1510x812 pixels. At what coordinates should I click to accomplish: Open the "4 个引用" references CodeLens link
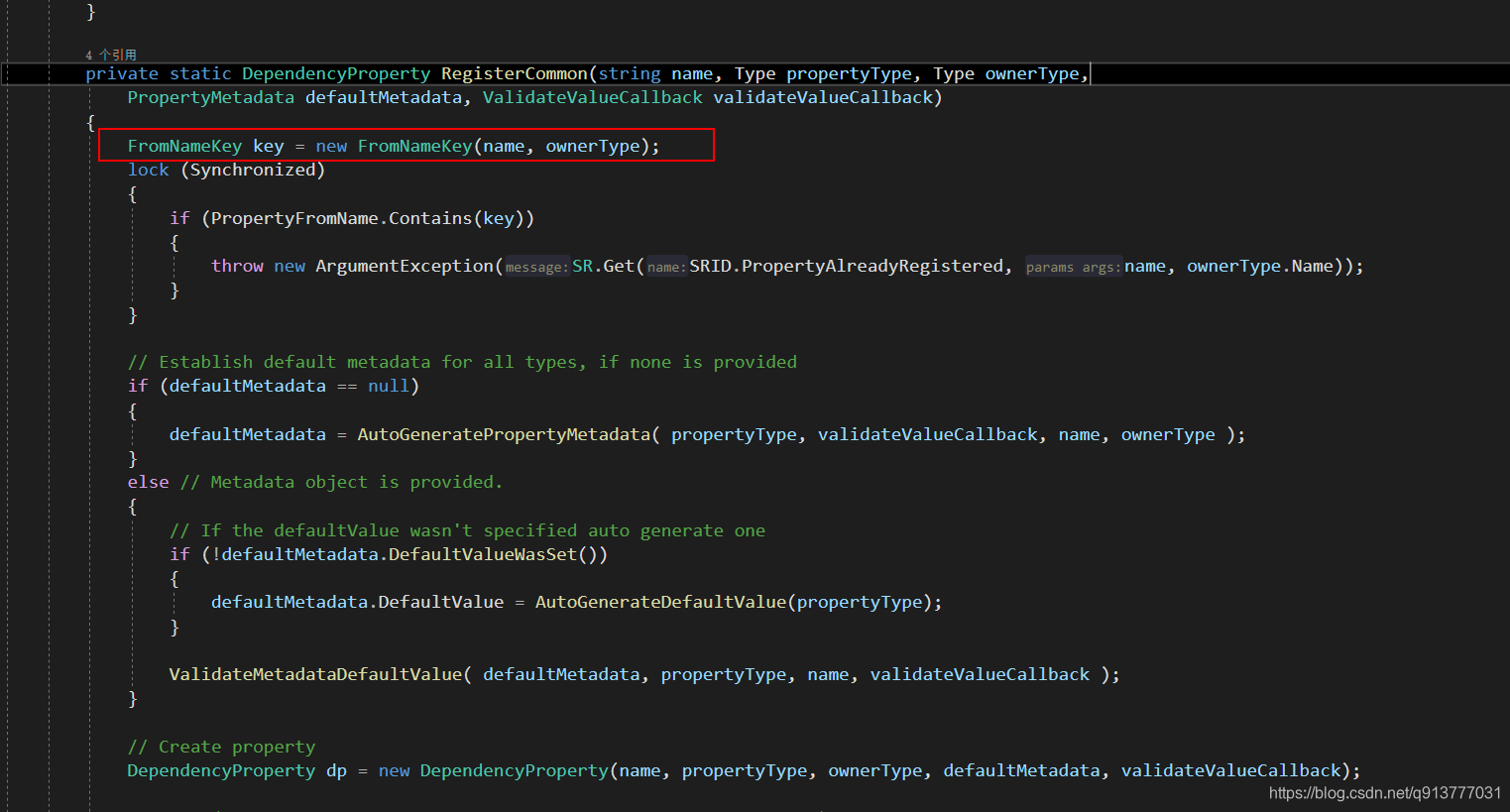click(111, 55)
